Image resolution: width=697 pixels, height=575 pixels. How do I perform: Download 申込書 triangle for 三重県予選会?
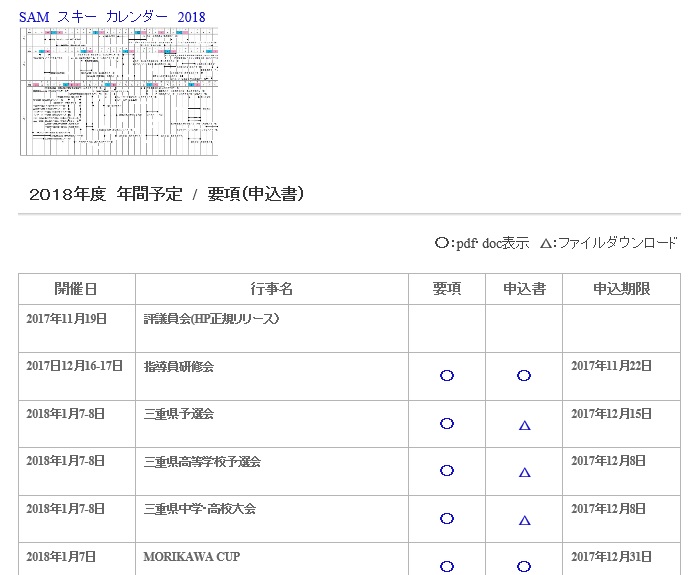(524, 425)
